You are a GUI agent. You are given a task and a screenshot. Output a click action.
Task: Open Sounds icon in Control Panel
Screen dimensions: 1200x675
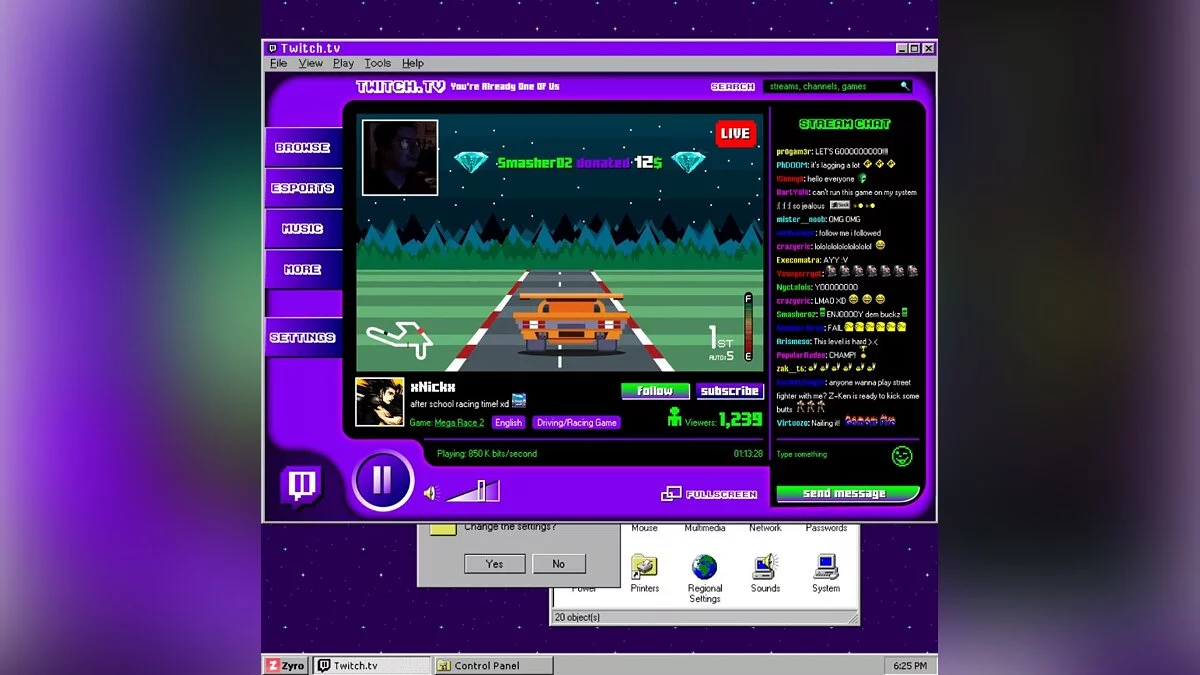(765, 573)
